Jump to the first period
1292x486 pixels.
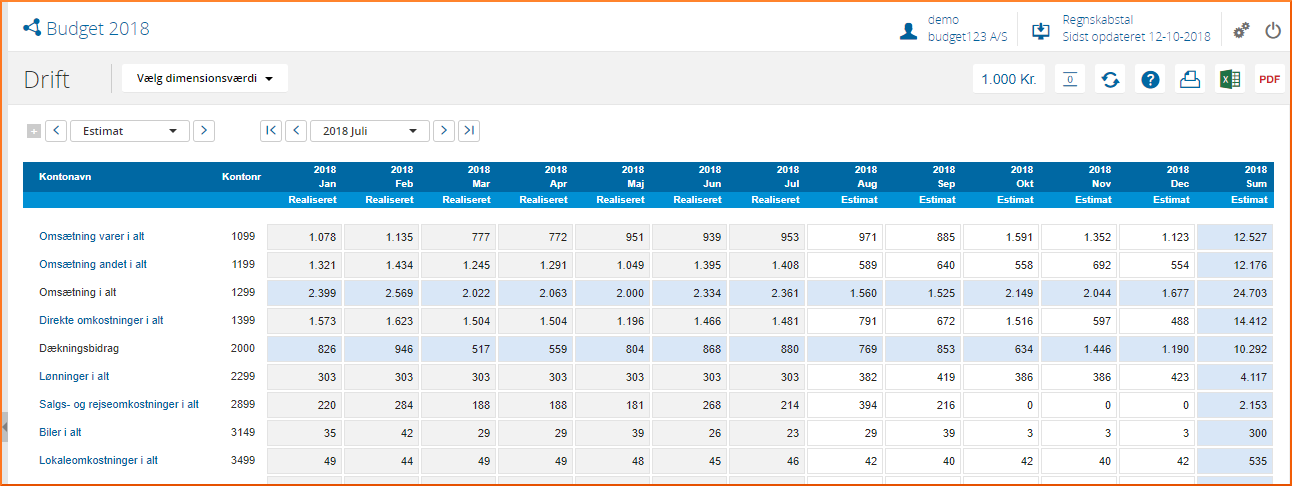pos(270,131)
